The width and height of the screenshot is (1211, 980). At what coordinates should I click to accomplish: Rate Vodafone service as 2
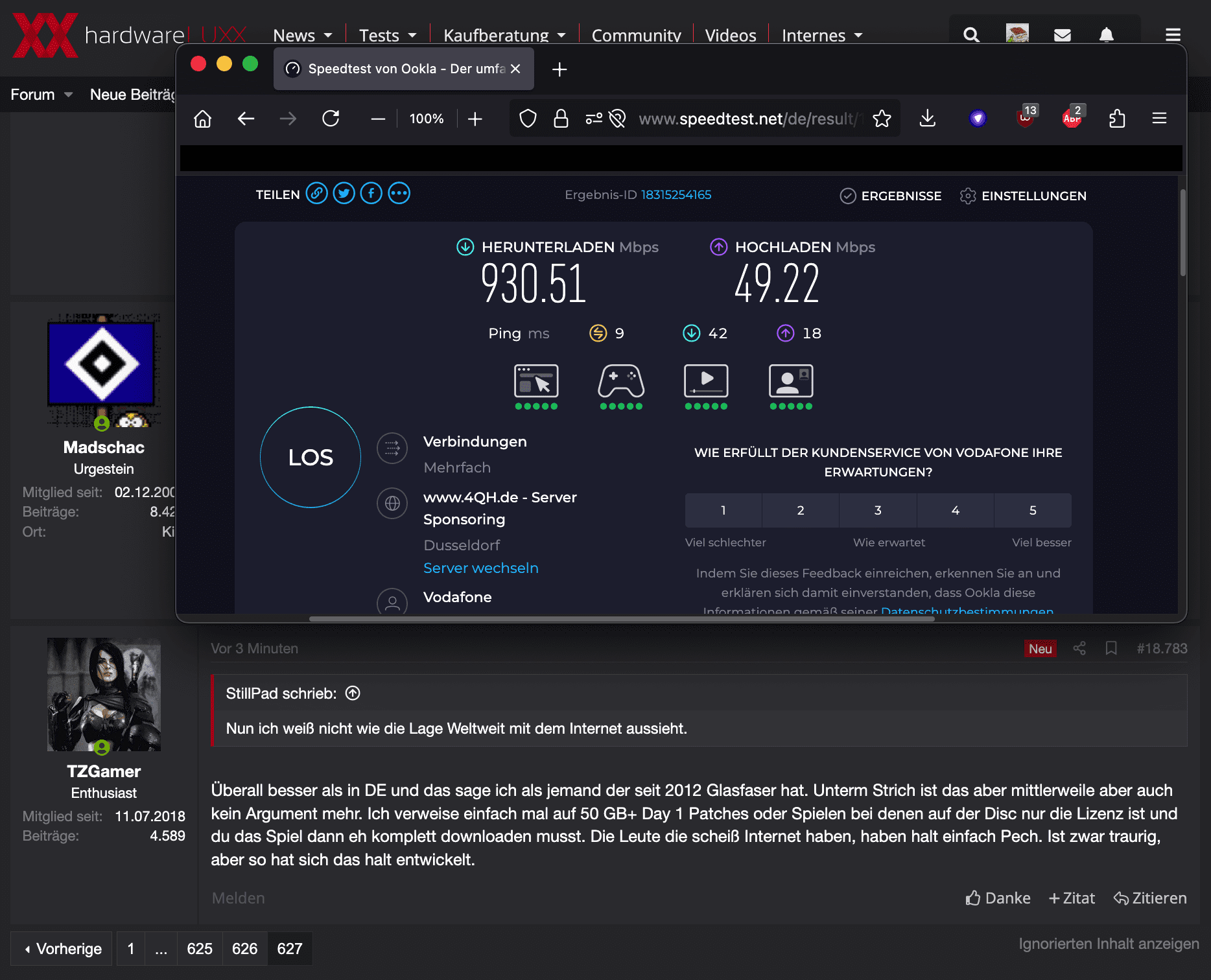801,510
